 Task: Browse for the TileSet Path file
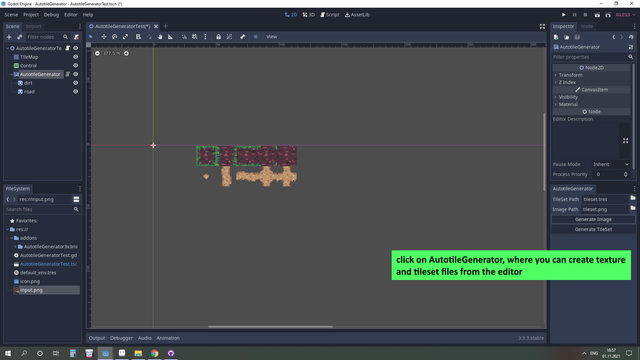point(633,198)
